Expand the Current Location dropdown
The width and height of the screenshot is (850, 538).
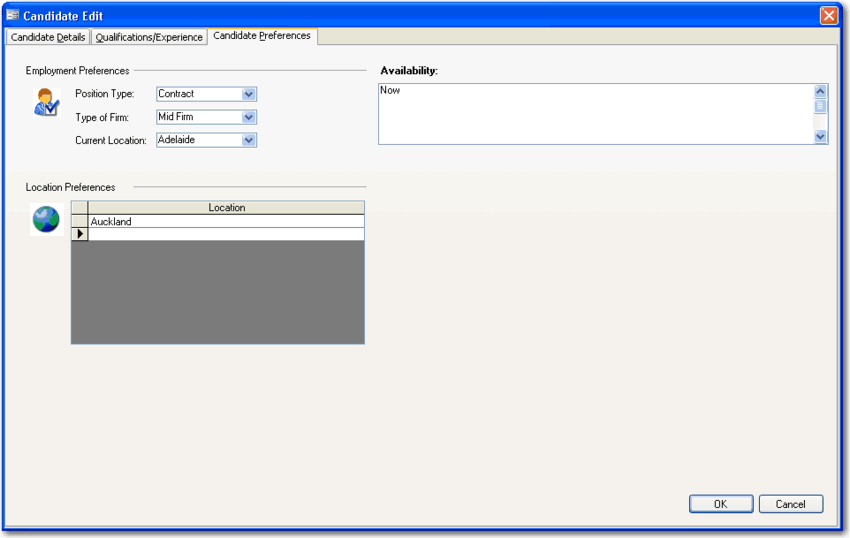click(x=249, y=140)
